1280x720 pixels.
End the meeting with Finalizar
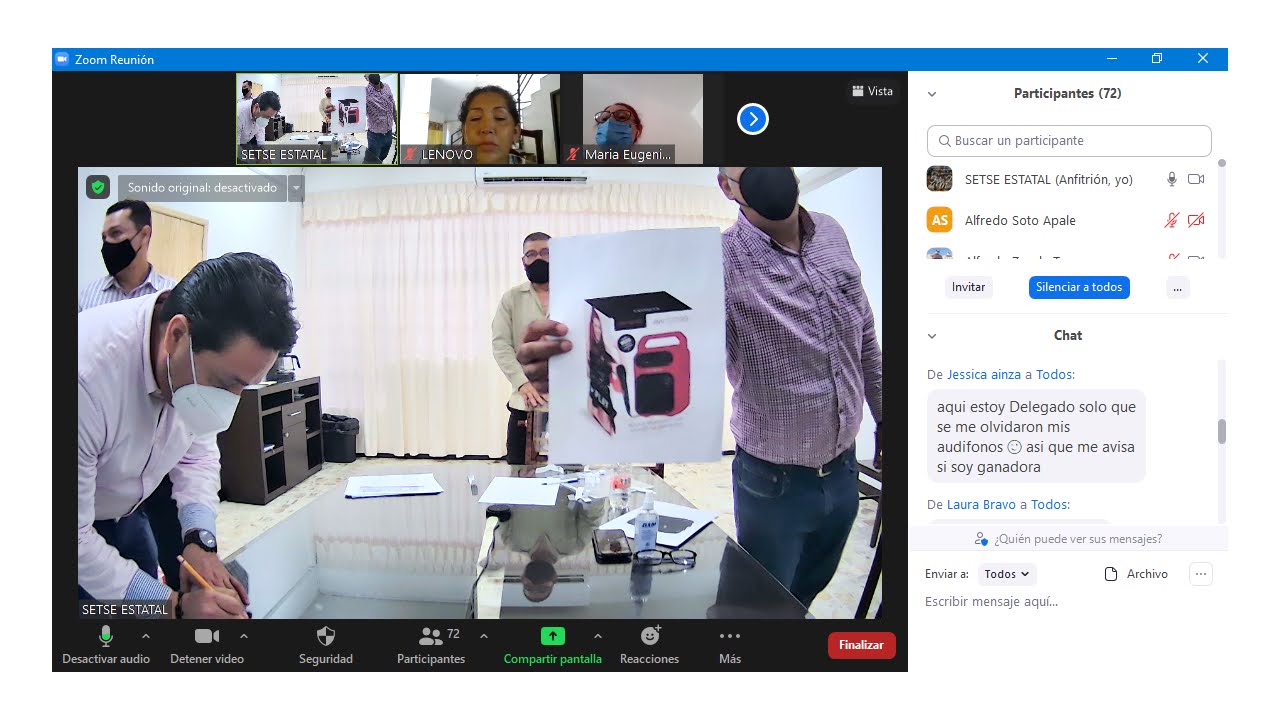pos(861,645)
